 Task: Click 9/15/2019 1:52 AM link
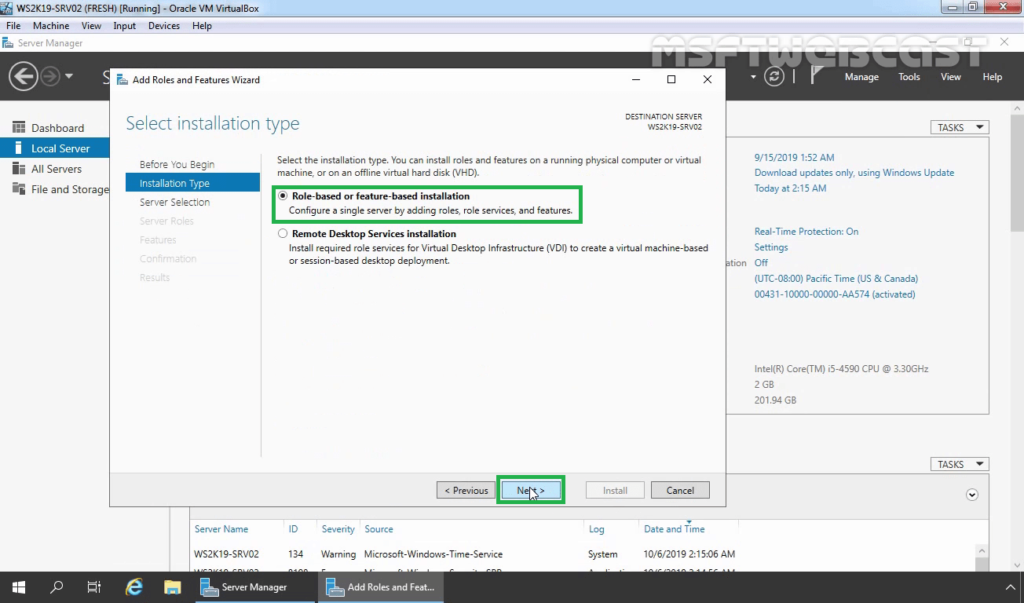point(794,157)
